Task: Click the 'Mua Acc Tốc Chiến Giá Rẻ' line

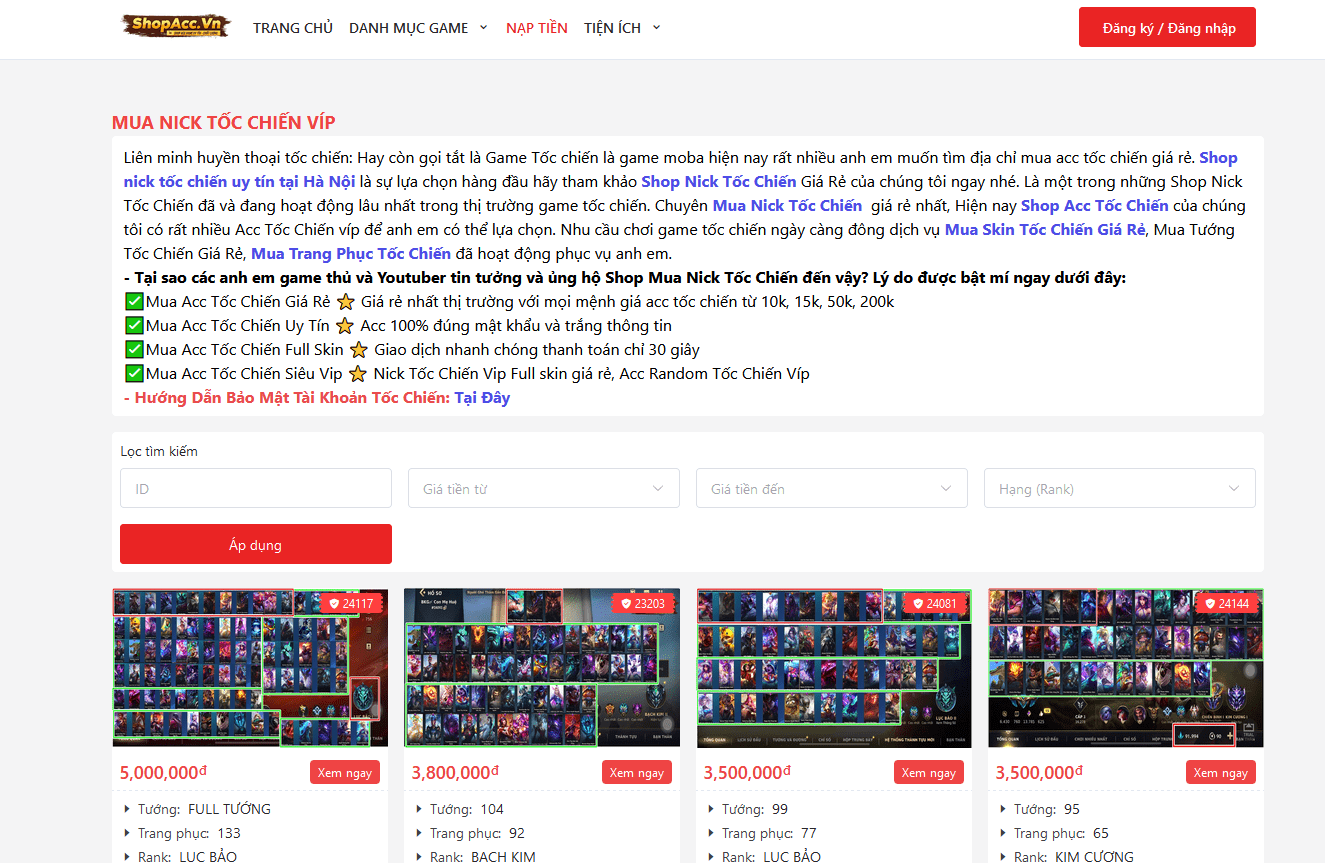Action: coord(509,302)
